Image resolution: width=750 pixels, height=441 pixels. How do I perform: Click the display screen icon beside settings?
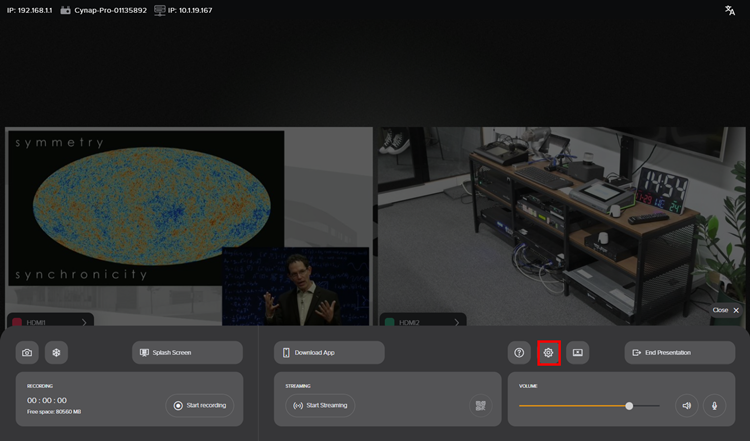pos(578,353)
